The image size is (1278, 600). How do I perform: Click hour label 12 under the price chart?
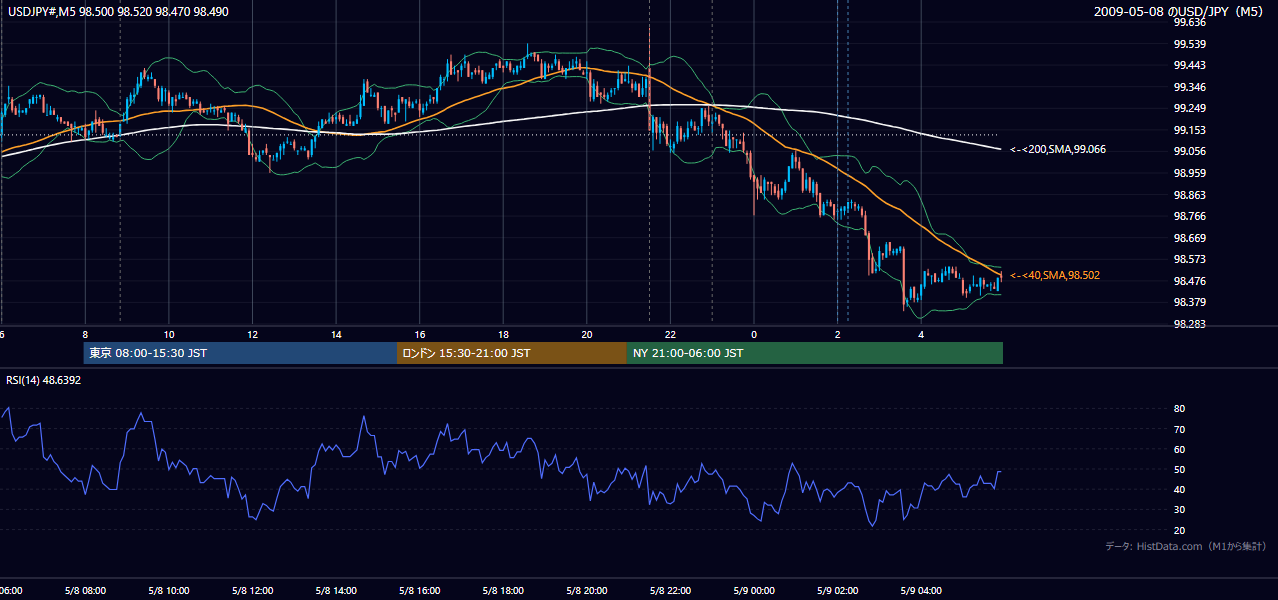[252, 334]
